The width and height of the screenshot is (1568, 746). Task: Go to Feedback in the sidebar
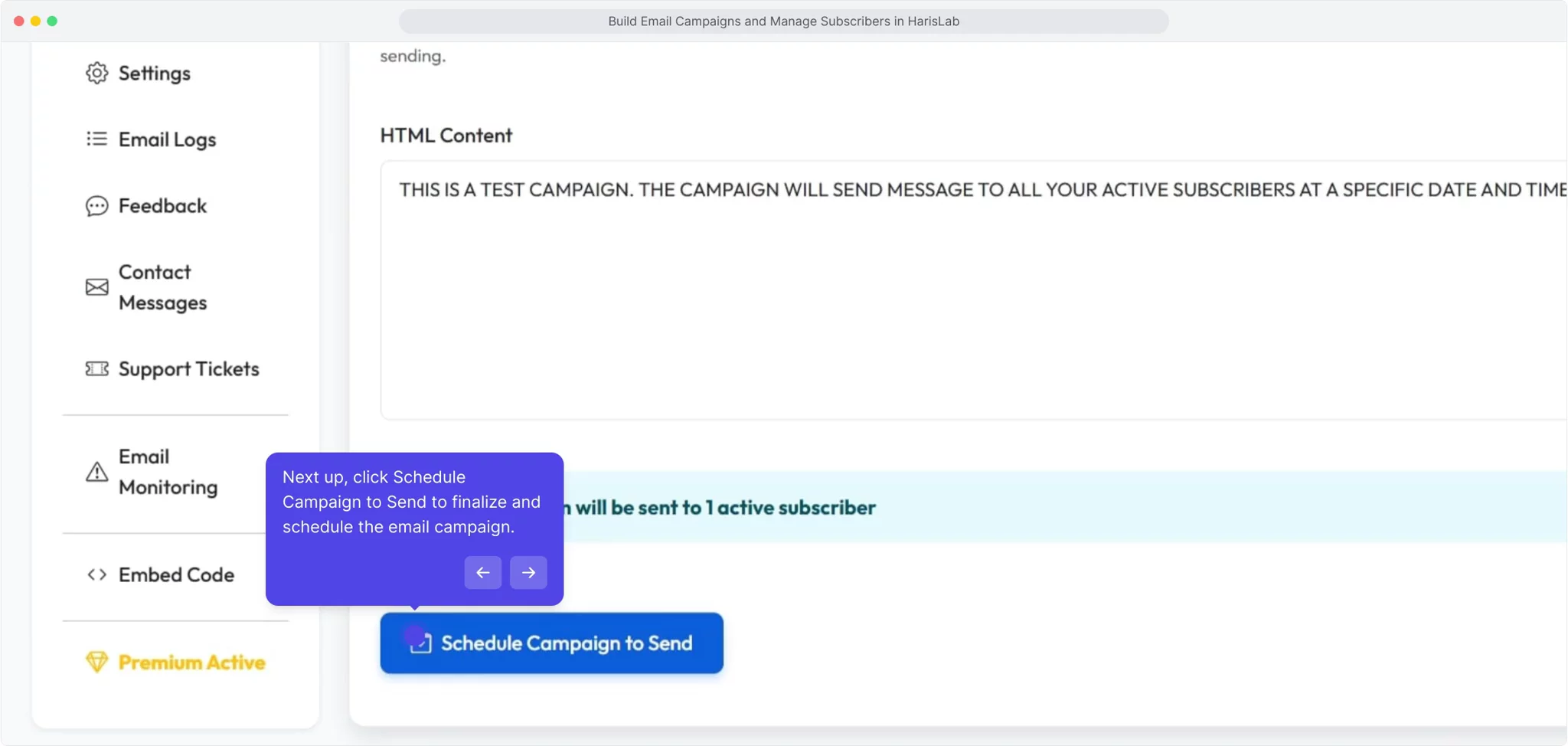tap(162, 205)
